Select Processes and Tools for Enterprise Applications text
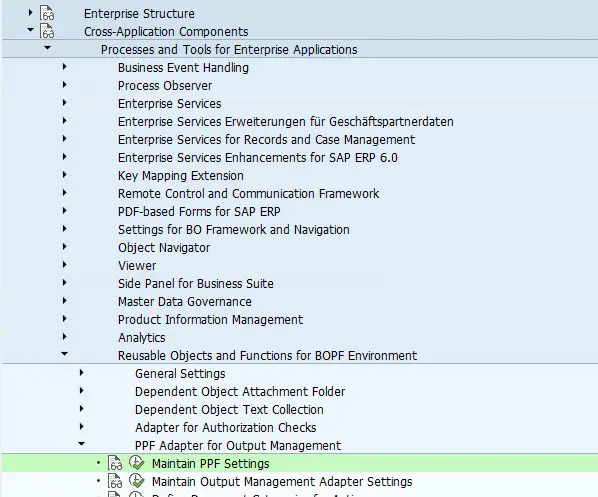The image size is (598, 497). 229,50
